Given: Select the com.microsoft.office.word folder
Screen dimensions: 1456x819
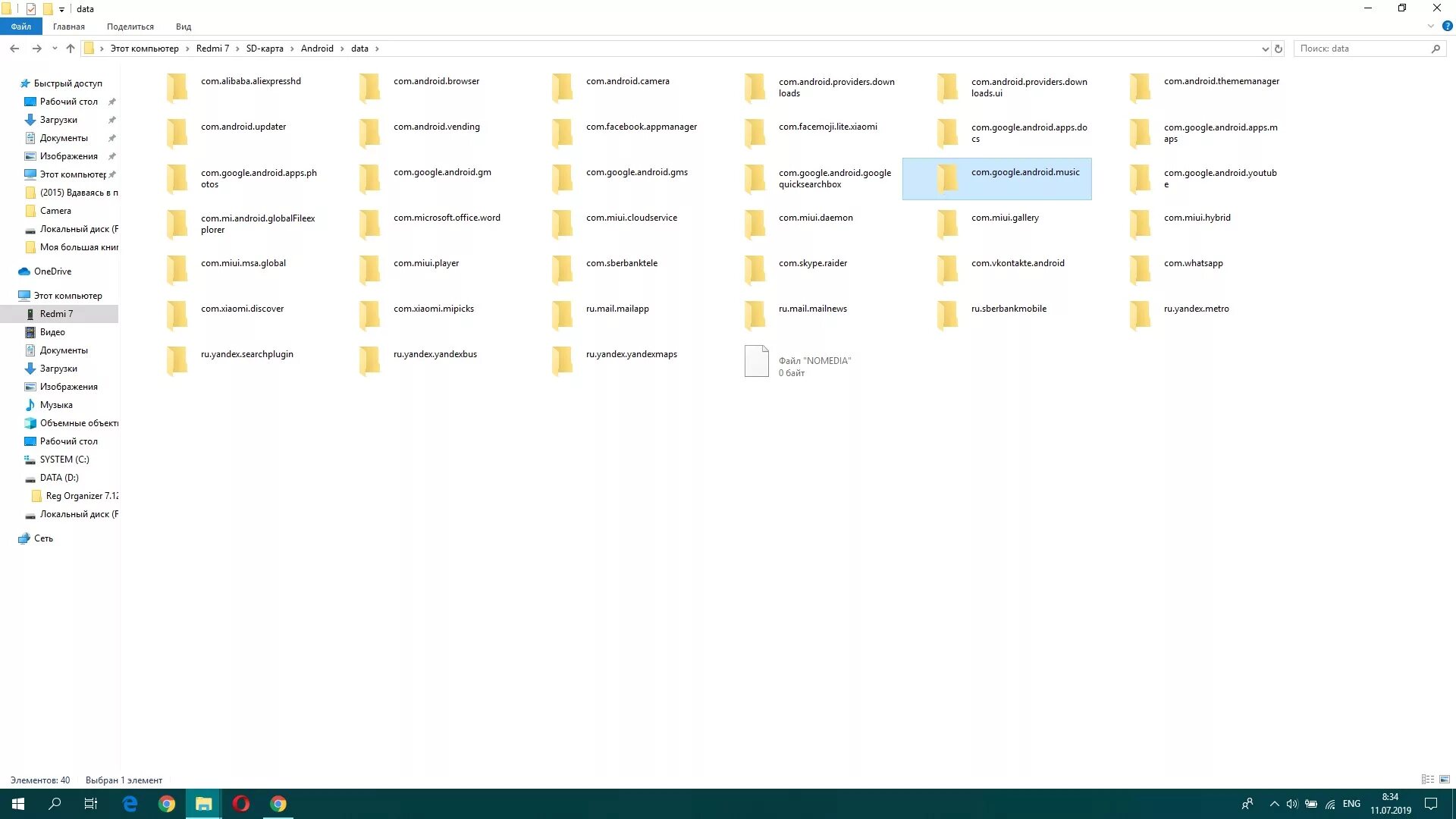Looking at the screenshot, I should click(430, 224).
